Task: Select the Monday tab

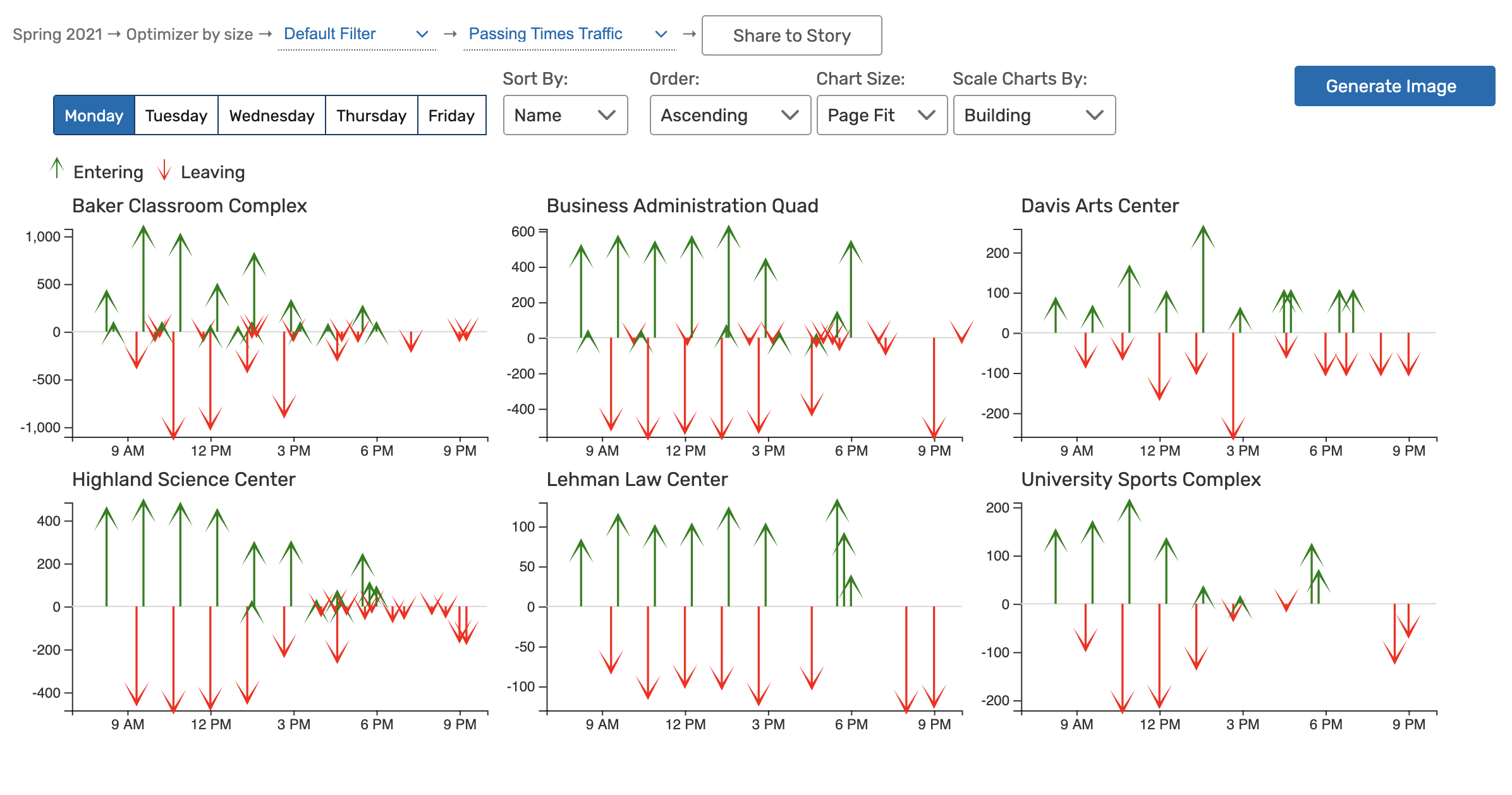Action: (x=94, y=116)
